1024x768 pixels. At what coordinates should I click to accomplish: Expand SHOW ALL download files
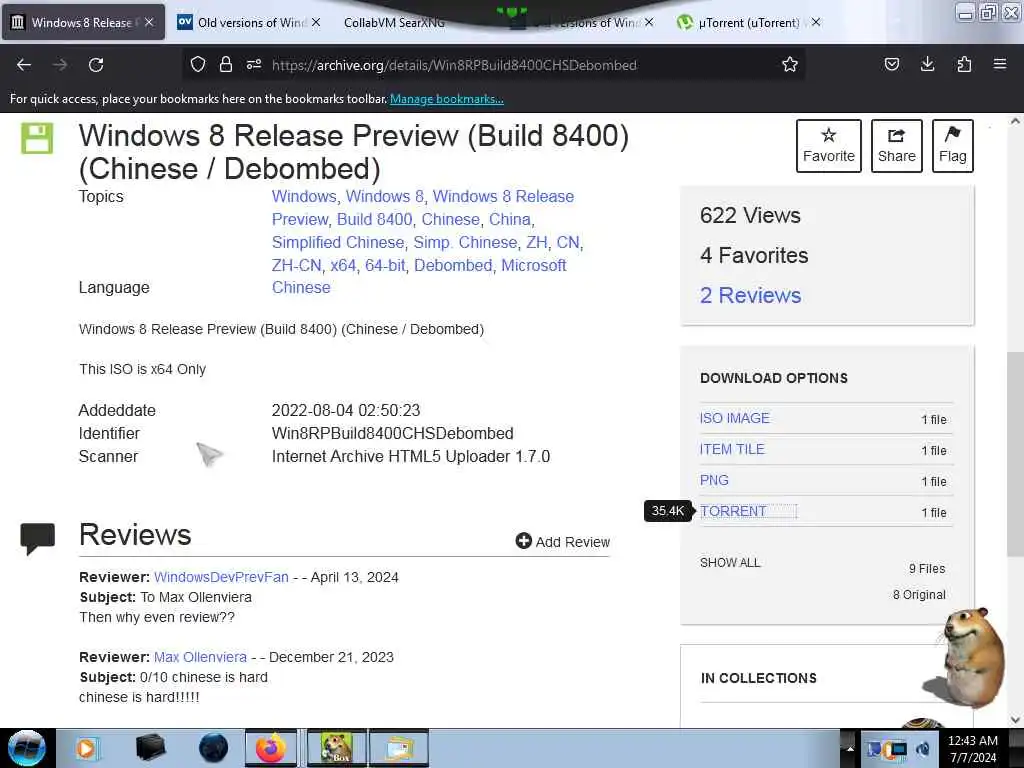tap(730, 562)
